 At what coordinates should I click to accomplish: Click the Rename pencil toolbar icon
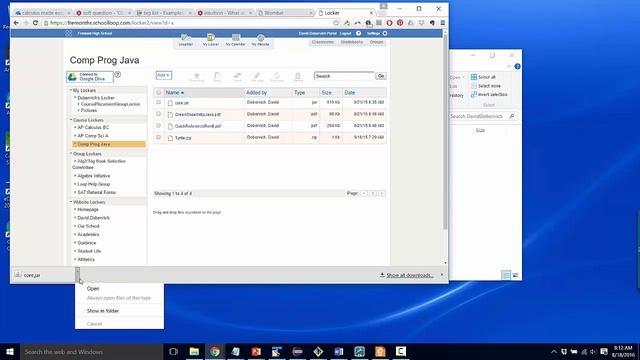[257, 76]
